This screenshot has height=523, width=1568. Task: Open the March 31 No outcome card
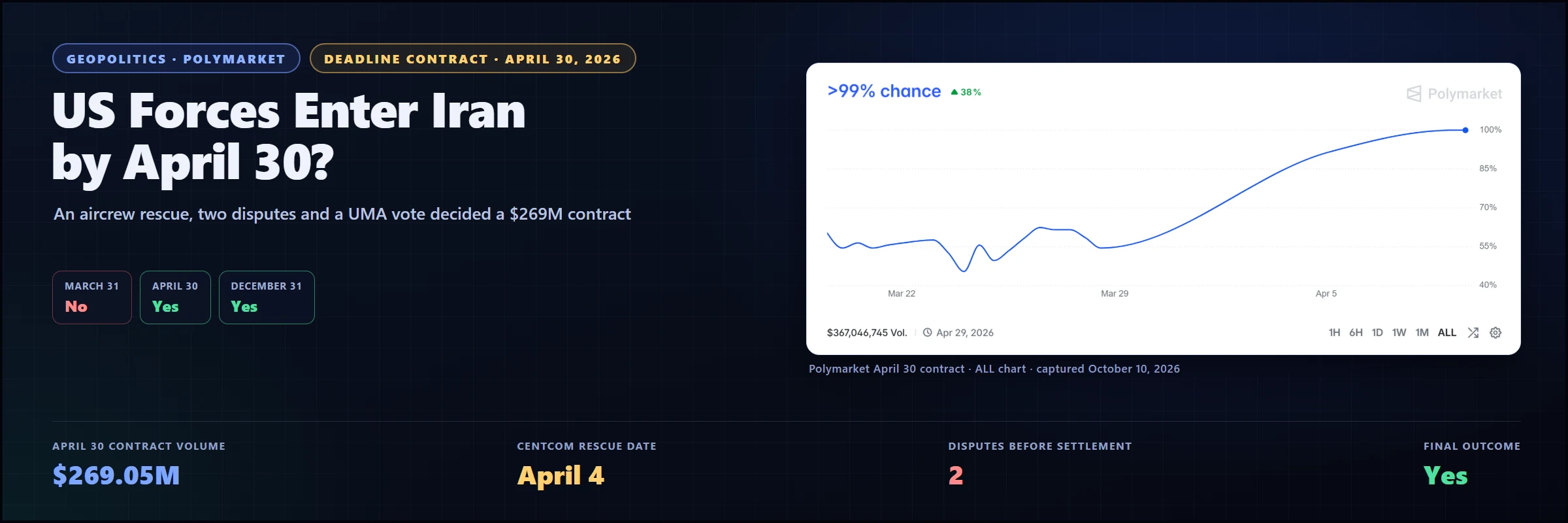point(92,297)
